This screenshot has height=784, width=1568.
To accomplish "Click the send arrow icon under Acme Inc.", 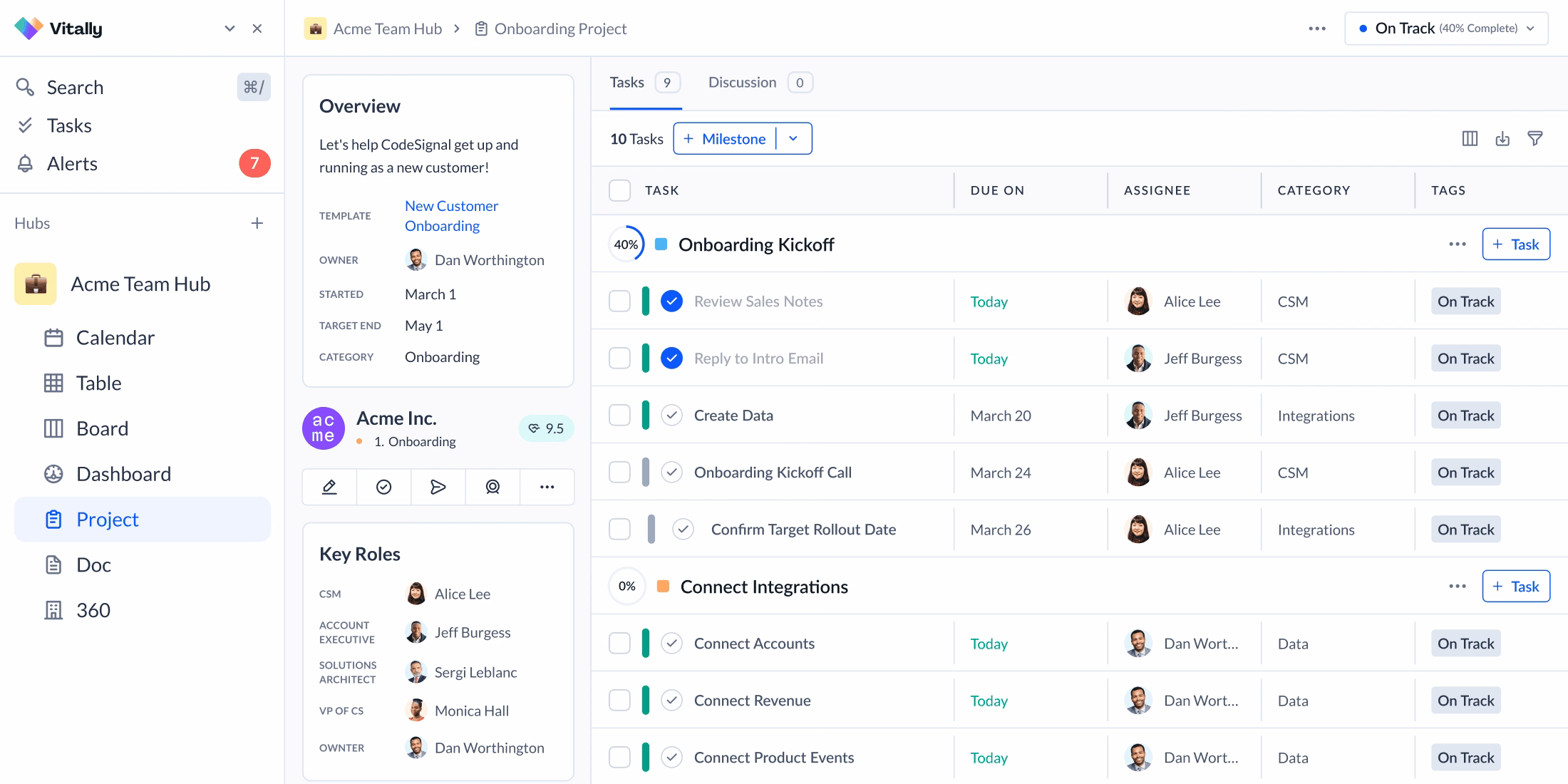I will point(438,487).
